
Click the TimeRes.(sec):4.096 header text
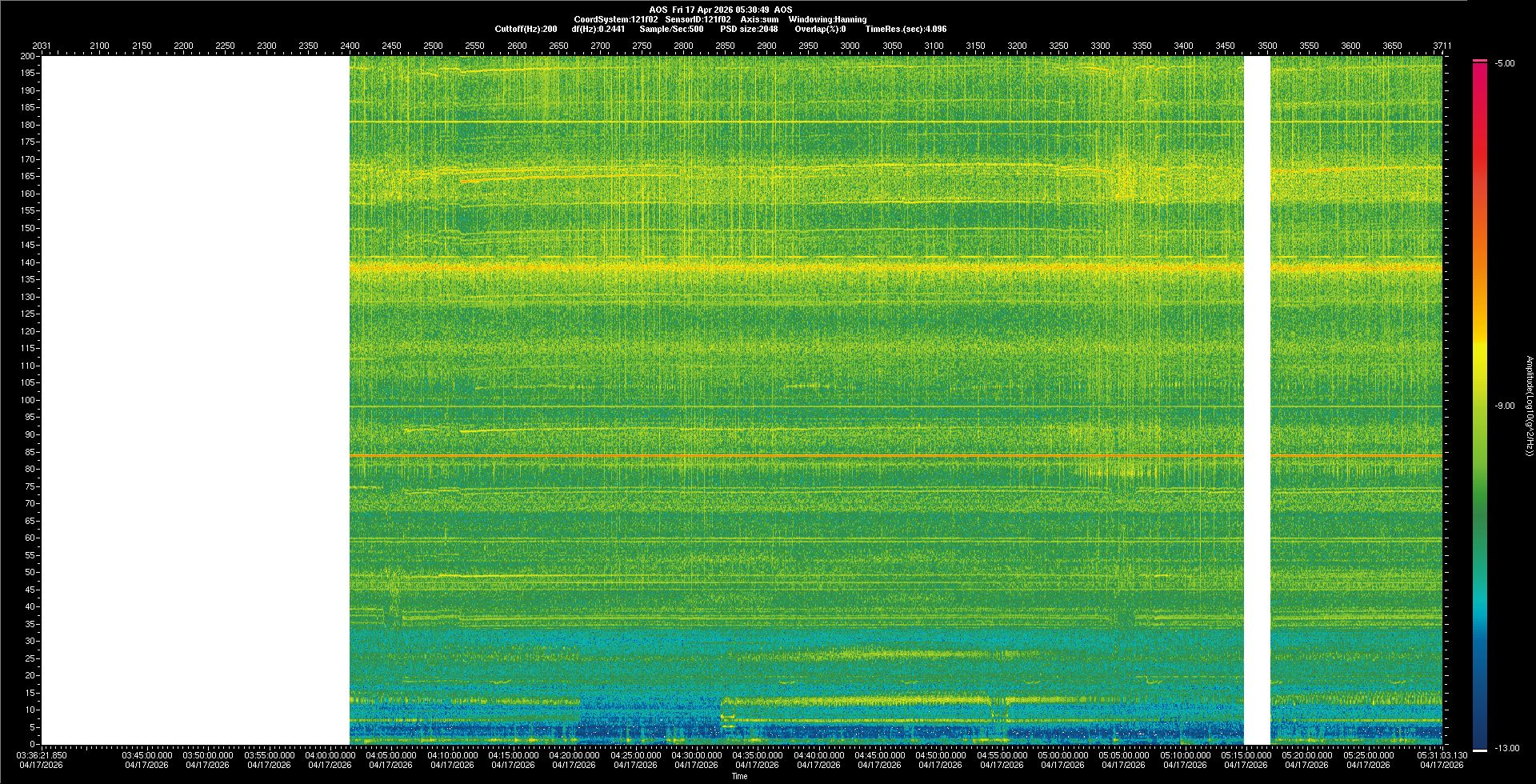pos(906,29)
